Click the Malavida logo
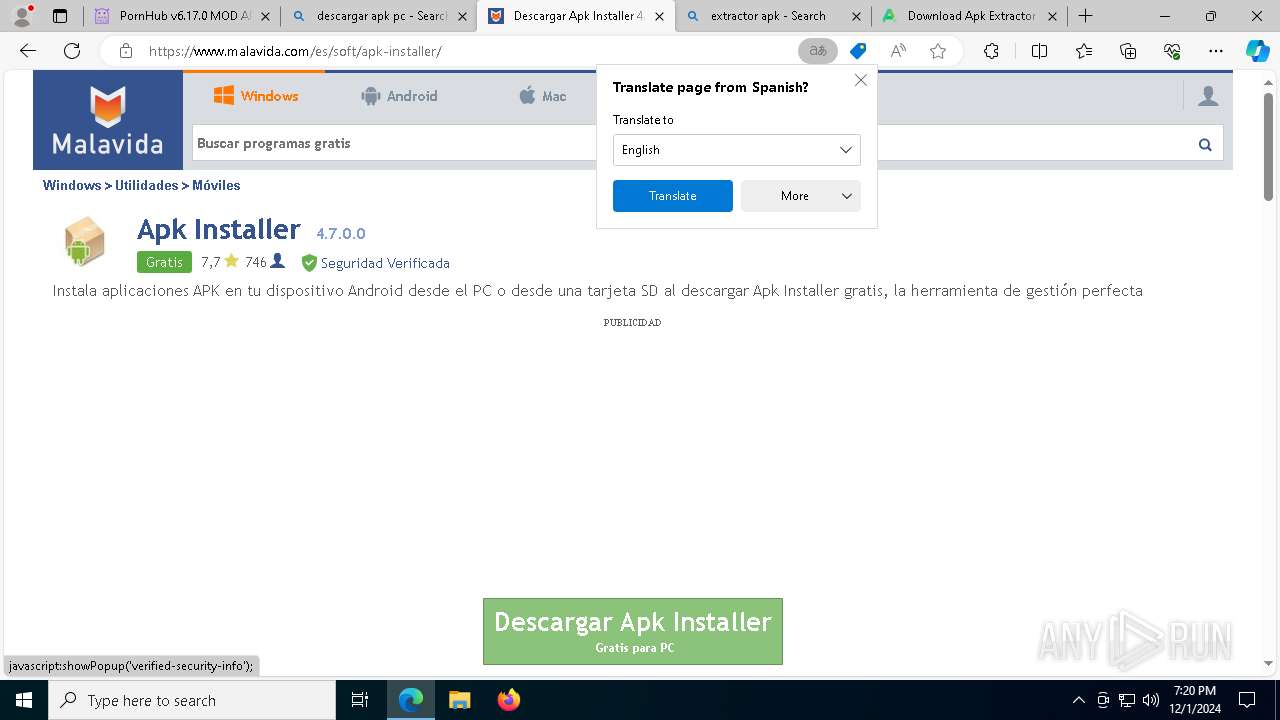The height and width of the screenshot is (720, 1280). pos(108,120)
